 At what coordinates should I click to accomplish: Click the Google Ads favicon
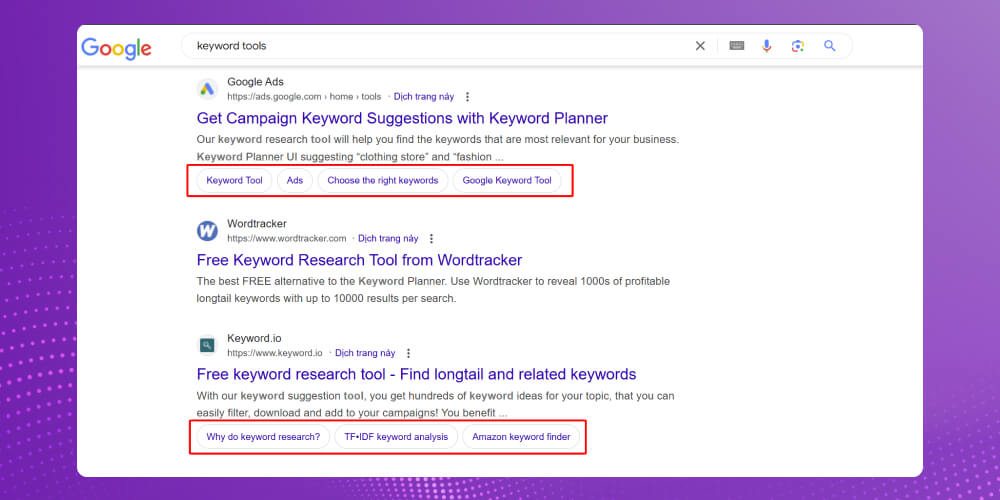(207, 89)
